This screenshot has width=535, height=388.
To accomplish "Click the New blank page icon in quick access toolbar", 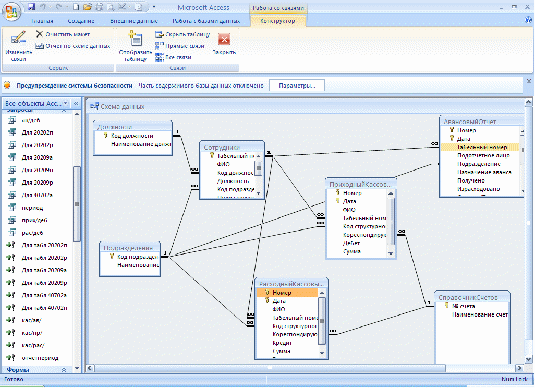I will coord(76,7).
